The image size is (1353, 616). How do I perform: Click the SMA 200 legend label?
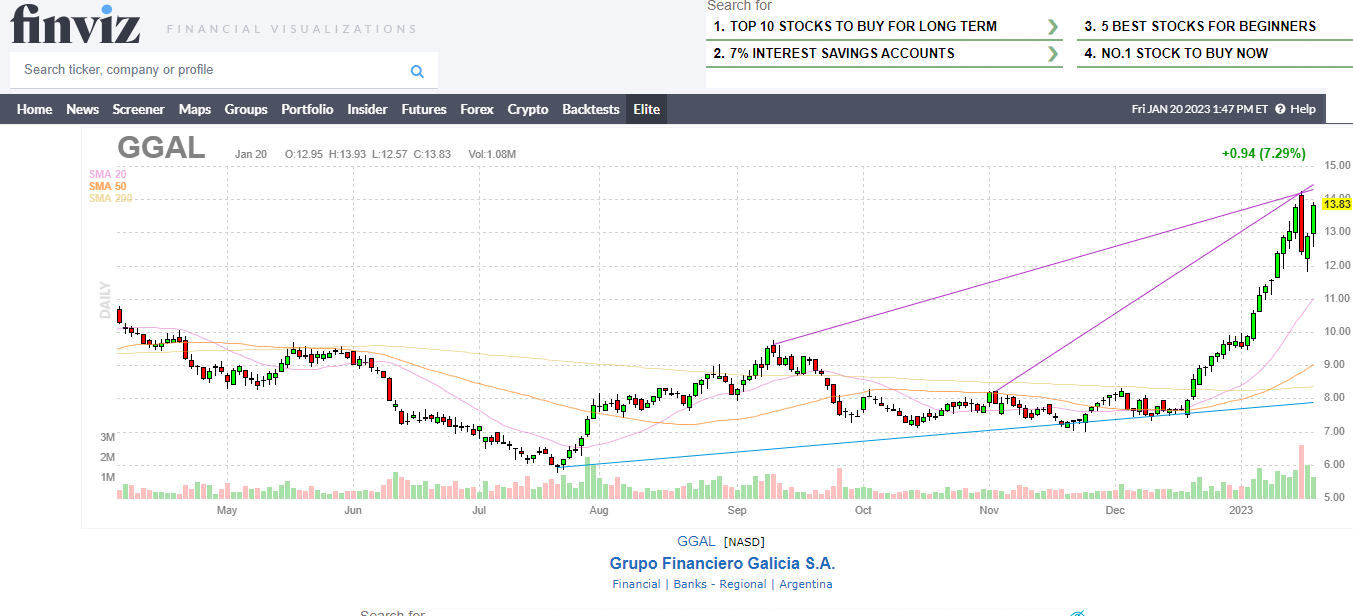click(x=110, y=198)
